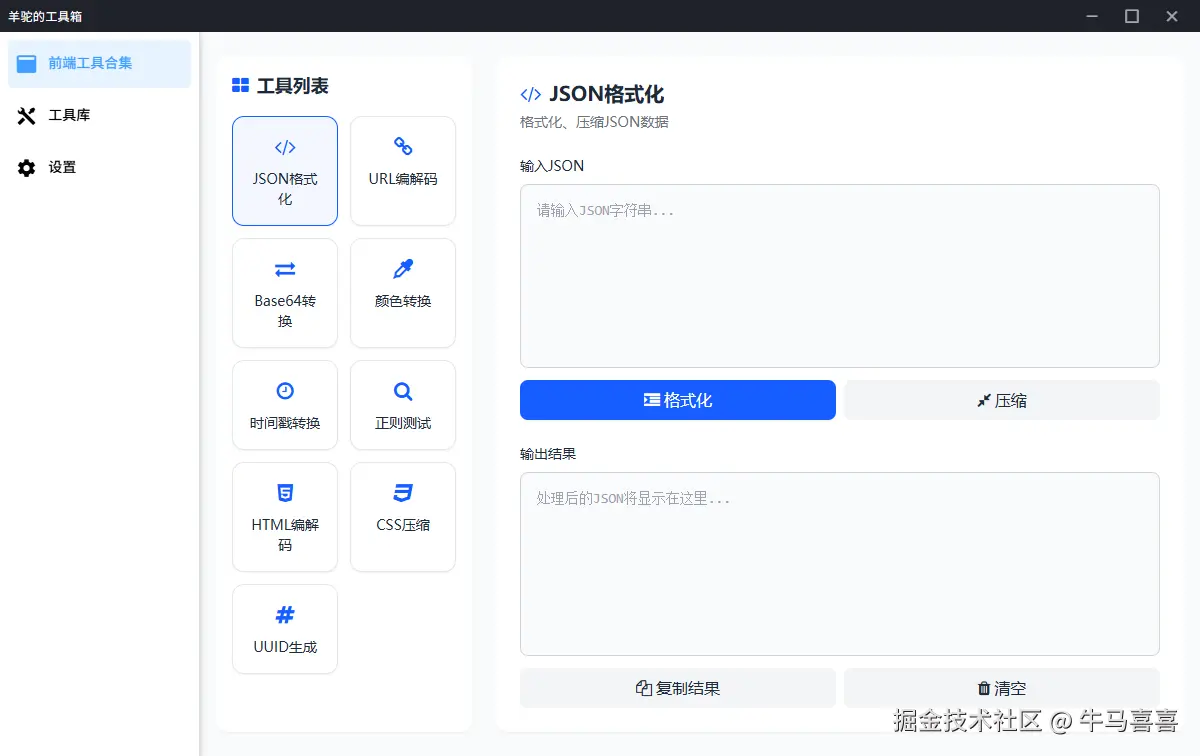The height and width of the screenshot is (756, 1200).
Task: Click the 输出结果 output area
Action: pyautogui.click(x=840, y=563)
